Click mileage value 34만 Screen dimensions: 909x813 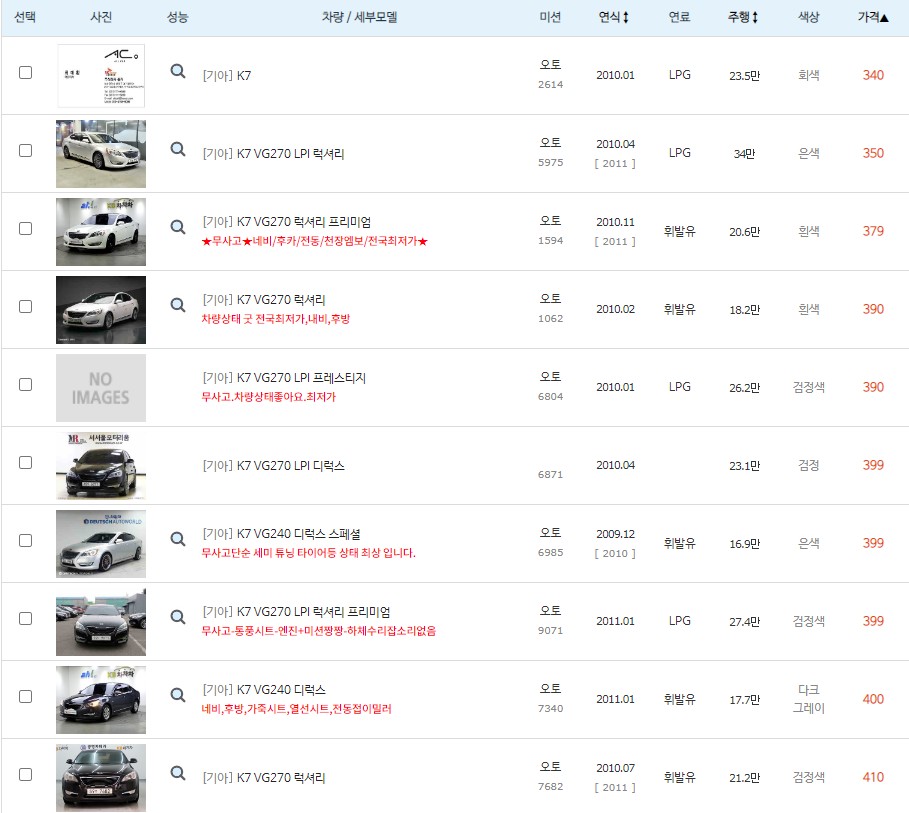[744, 154]
